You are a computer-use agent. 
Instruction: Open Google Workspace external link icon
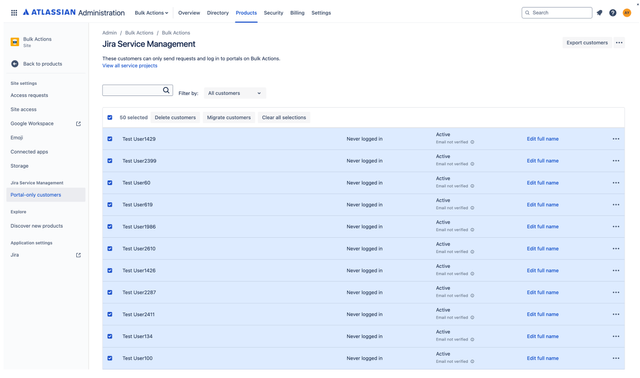click(78, 123)
